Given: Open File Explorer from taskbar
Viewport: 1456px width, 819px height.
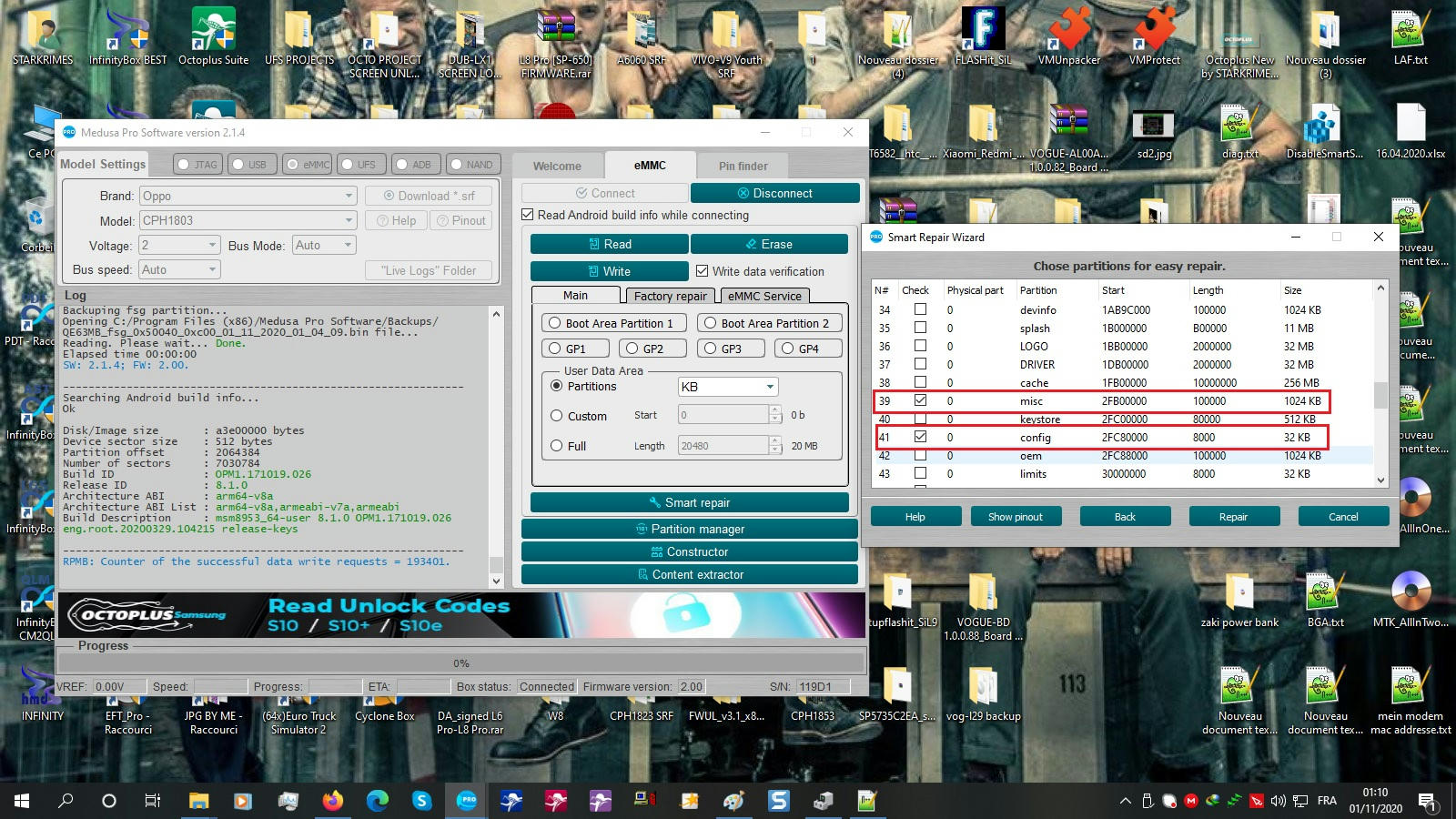Looking at the screenshot, I should 198,801.
